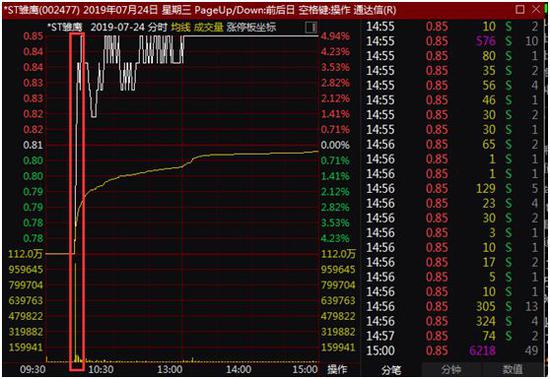Click the 0.00% label on the right axis

coord(335,145)
